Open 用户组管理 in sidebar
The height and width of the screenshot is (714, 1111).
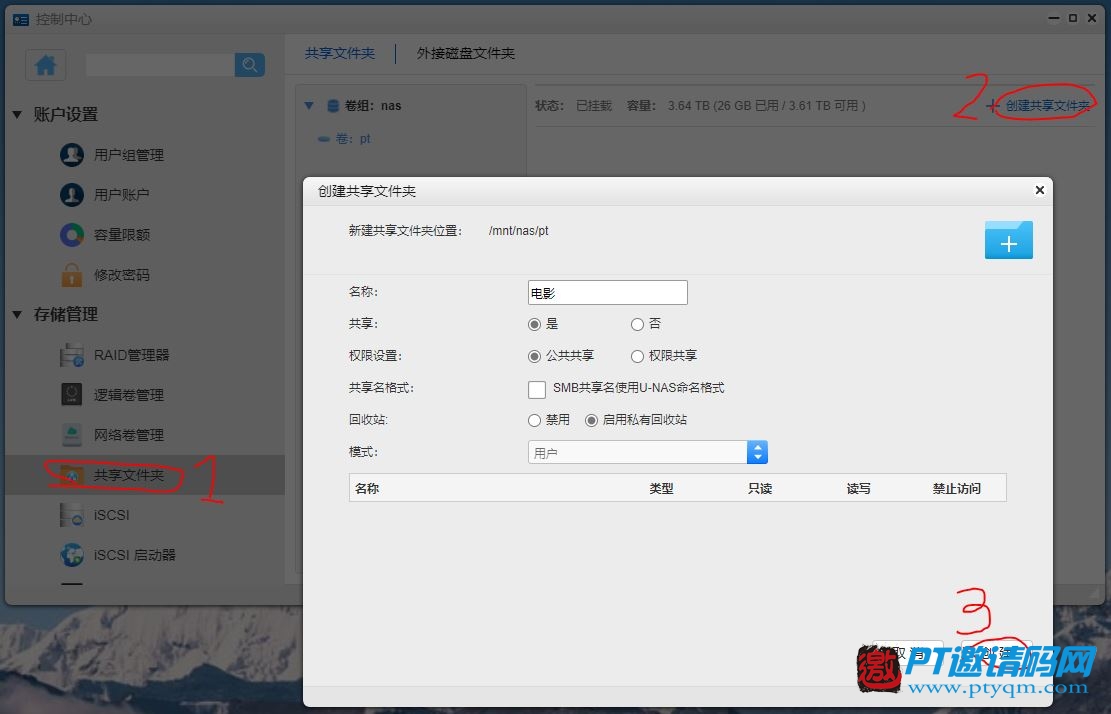point(129,154)
